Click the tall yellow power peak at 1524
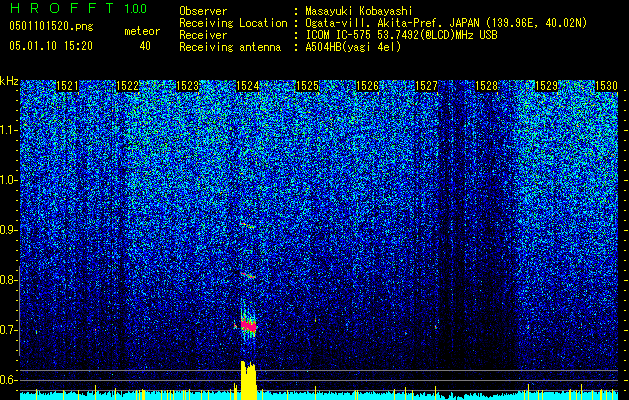629x400 pixels. tap(248, 380)
